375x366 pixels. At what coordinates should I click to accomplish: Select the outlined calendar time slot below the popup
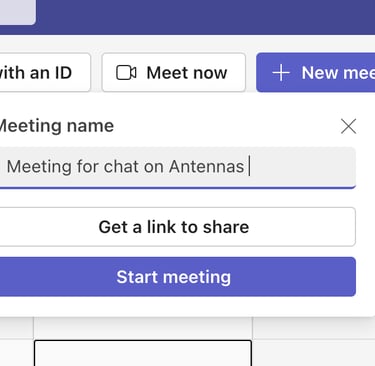(x=143, y=353)
